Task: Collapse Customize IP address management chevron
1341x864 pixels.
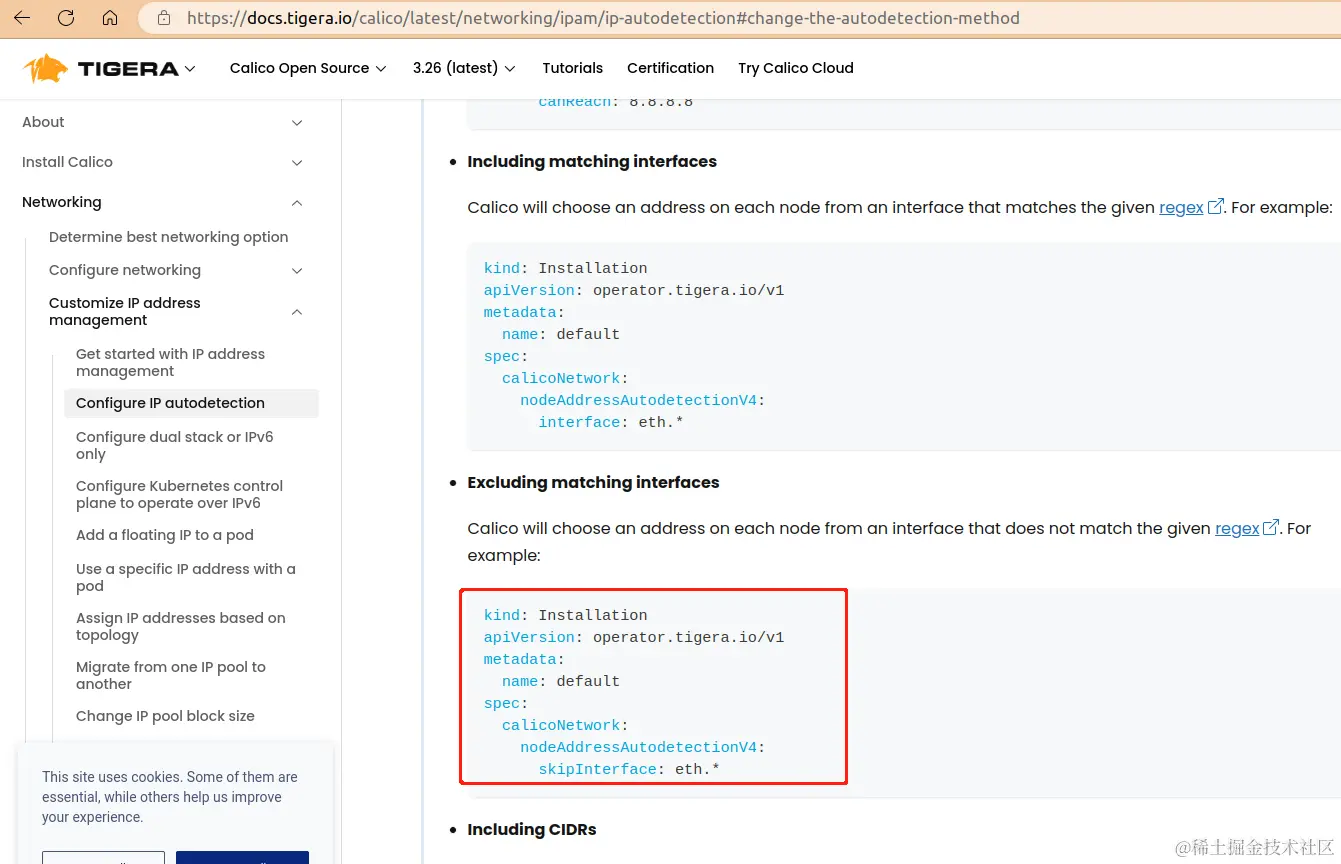Action: pyautogui.click(x=297, y=312)
